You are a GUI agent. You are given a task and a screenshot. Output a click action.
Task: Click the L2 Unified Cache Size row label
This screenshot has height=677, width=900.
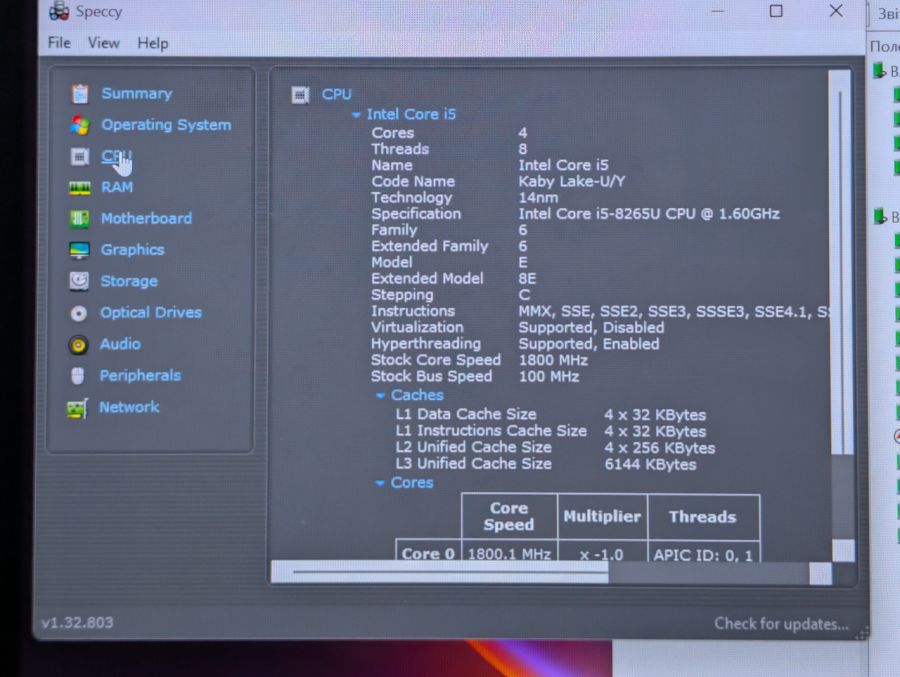(x=474, y=447)
